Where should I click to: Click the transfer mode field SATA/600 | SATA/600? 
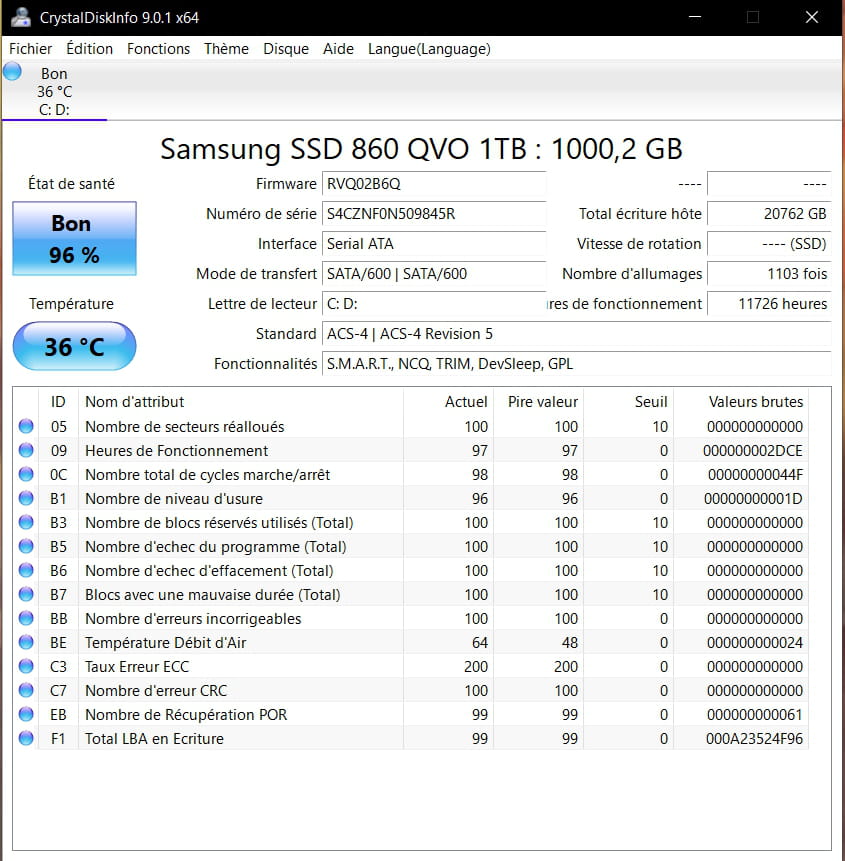pos(434,273)
